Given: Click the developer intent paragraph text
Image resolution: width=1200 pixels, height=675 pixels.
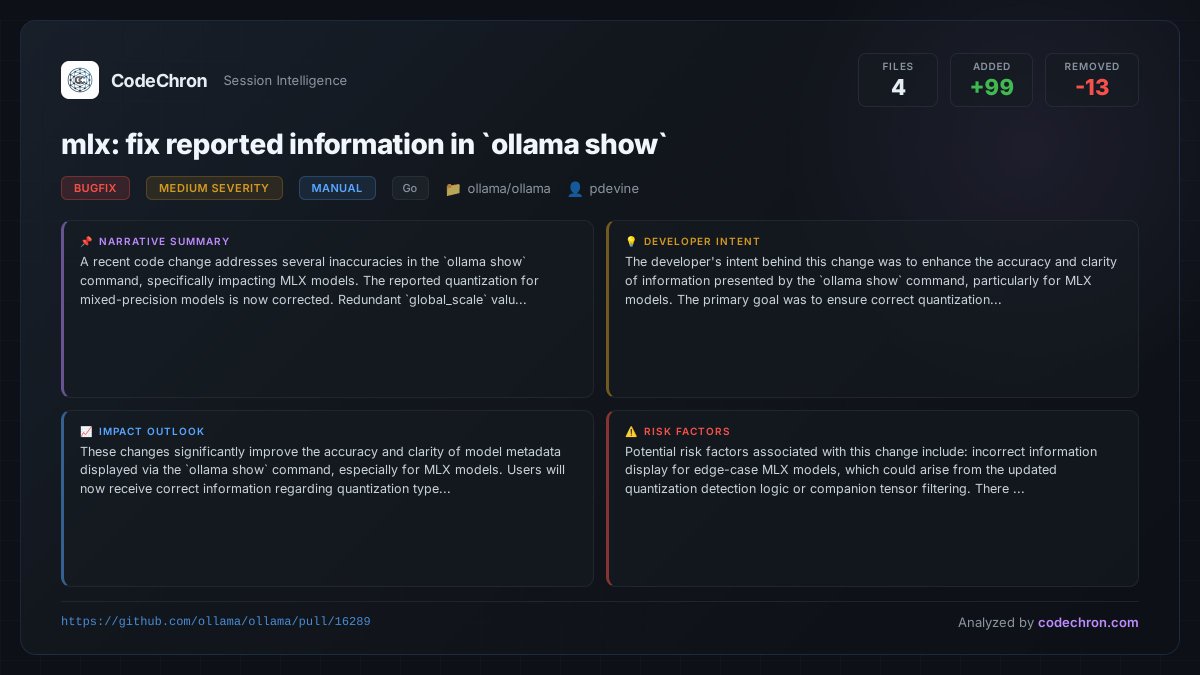Looking at the screenshot, I should tap(871, 281).
